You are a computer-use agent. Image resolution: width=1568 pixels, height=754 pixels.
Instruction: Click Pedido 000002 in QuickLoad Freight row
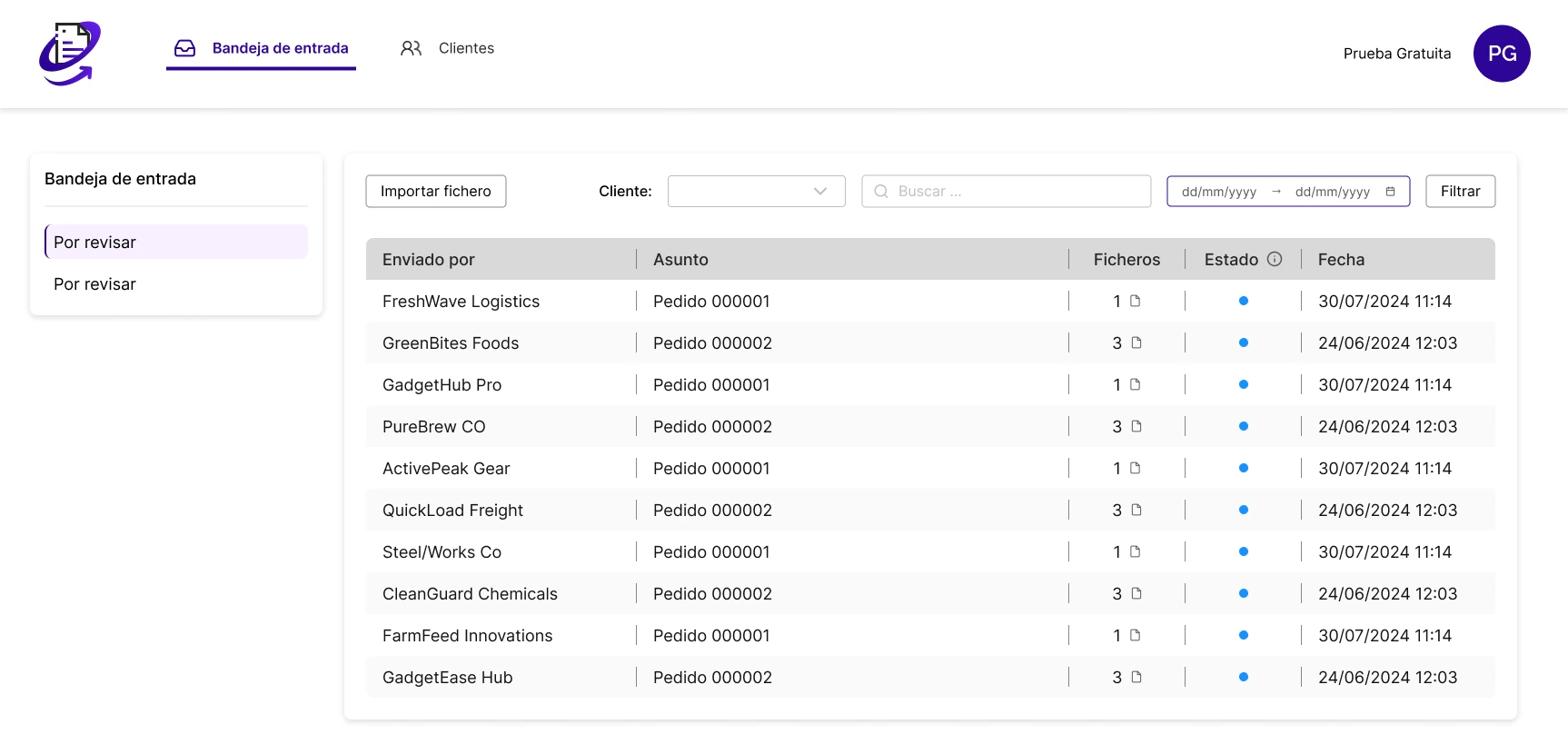click(712, 510)
